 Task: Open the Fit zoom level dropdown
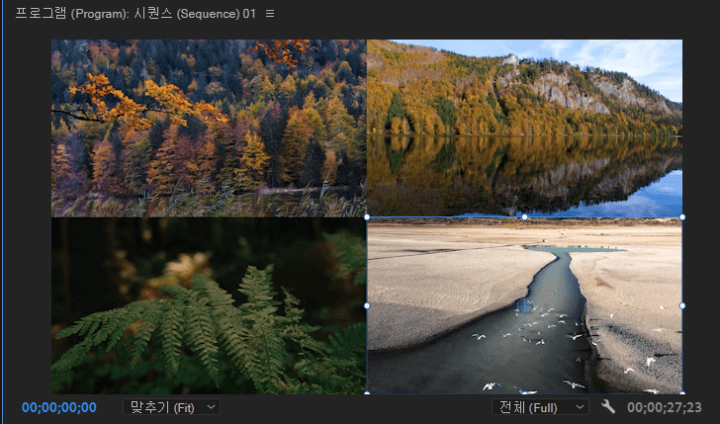coord(172,407)
